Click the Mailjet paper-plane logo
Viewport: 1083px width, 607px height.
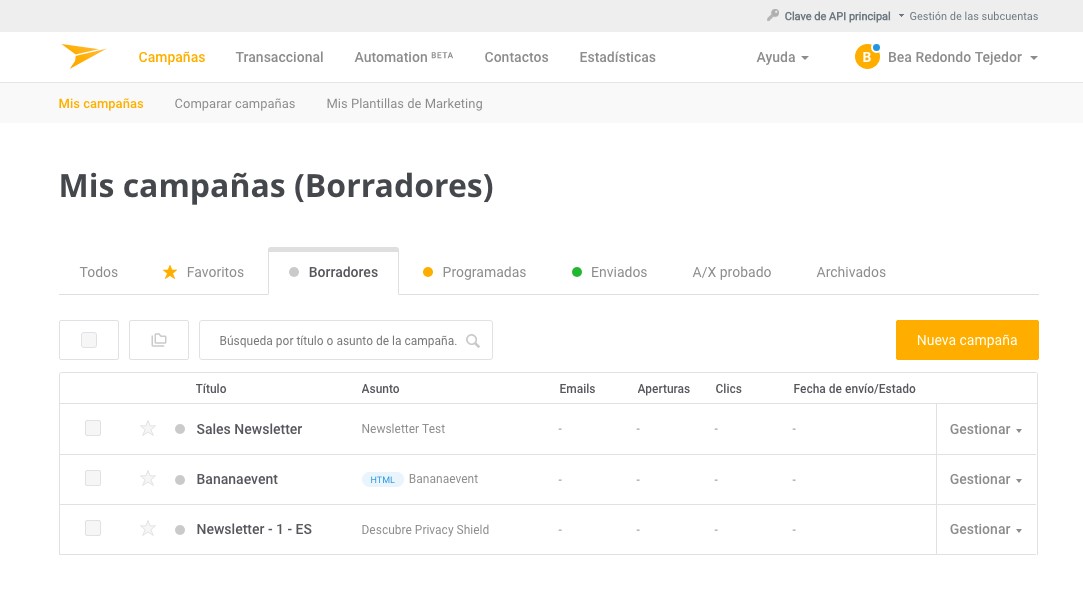83,56
